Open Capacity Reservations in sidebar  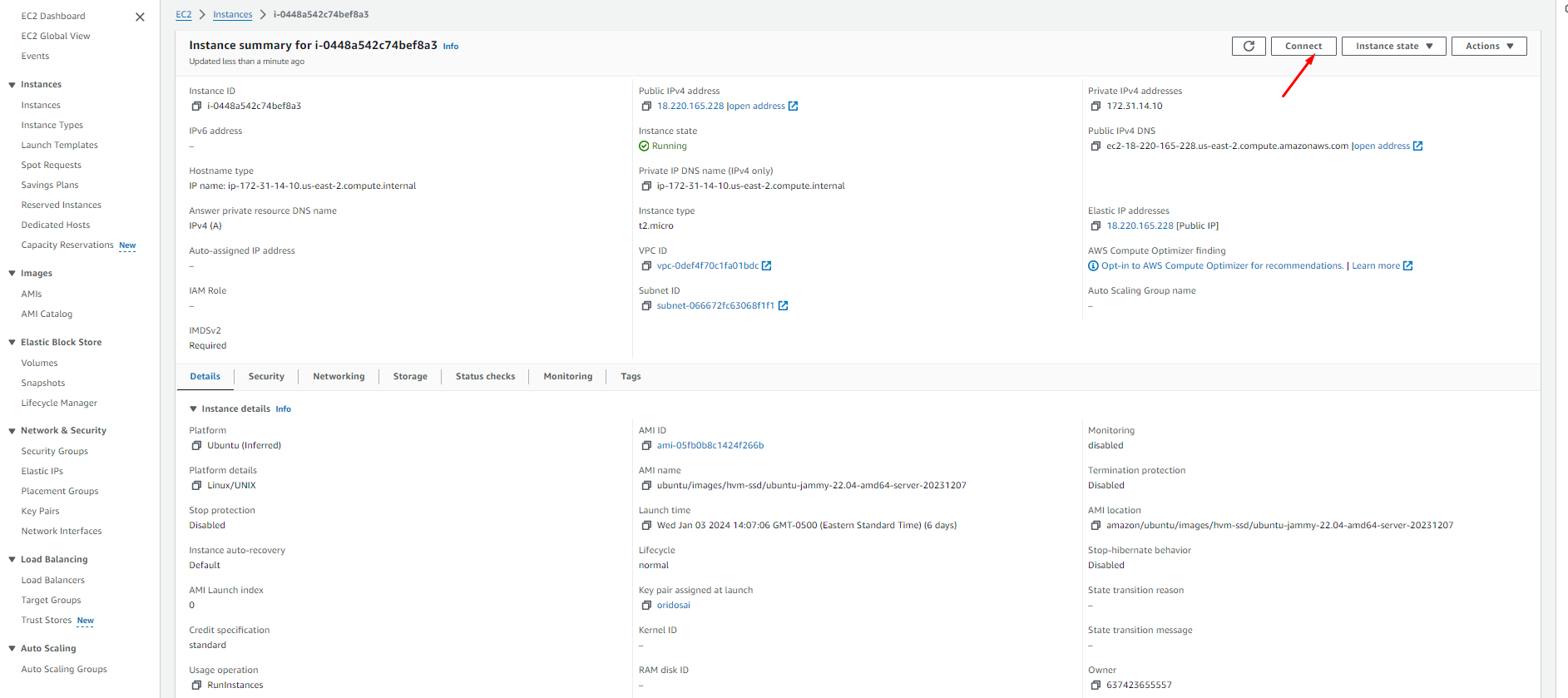tap(67, 245)
